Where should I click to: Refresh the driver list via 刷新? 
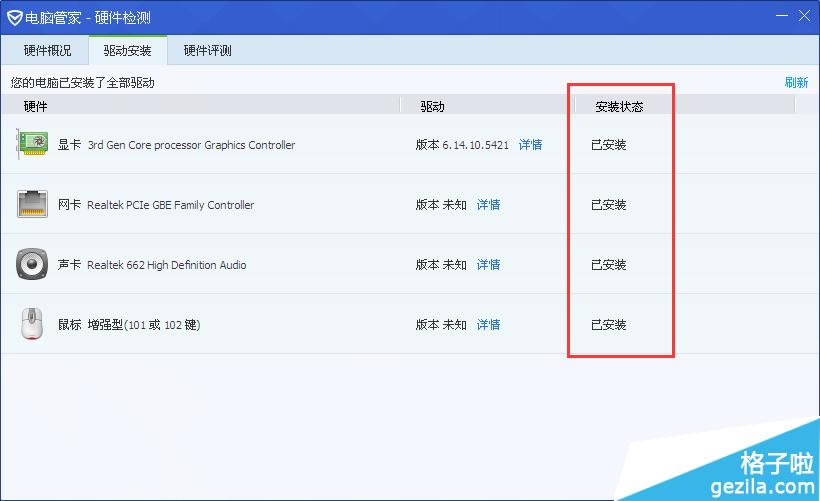796,83
